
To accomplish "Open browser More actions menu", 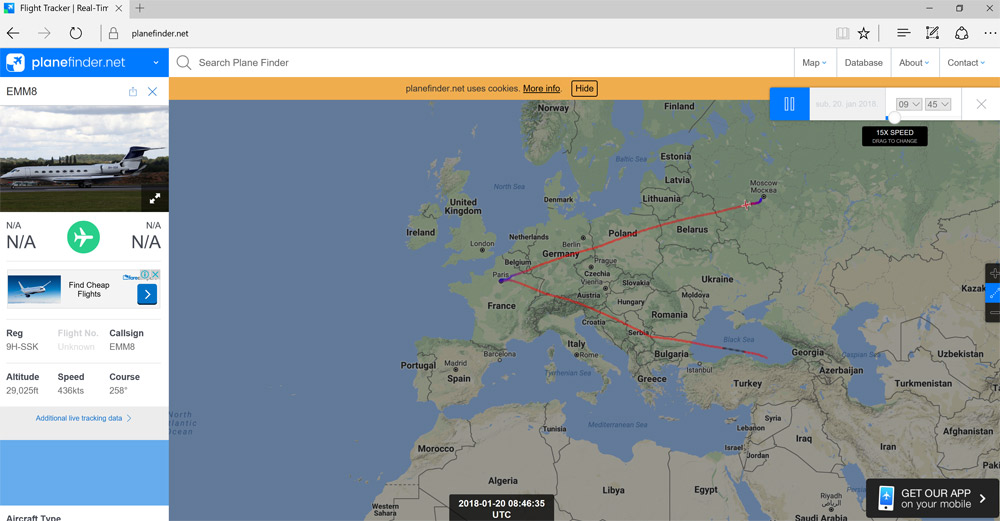I will [x=990, y=33].
